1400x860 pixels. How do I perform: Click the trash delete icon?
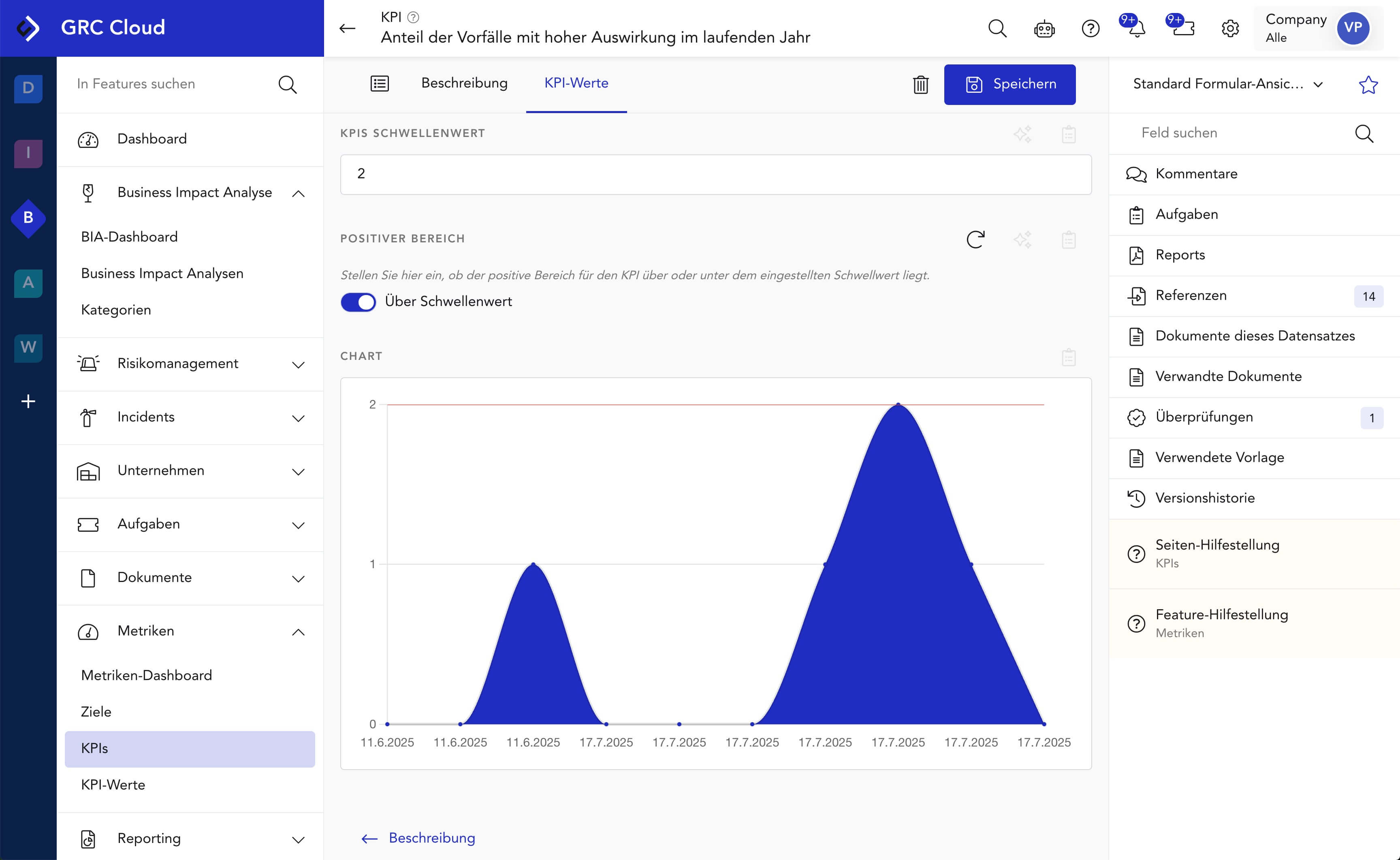pos(920,85)
